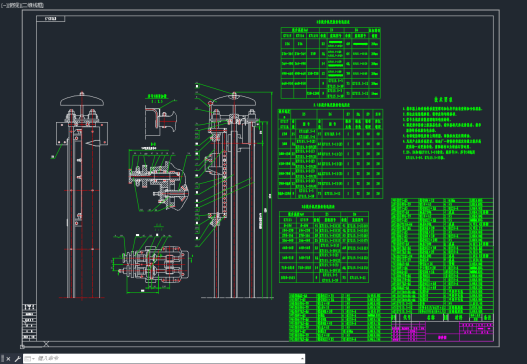Open command line customize wrench menu

pos(17,359)
